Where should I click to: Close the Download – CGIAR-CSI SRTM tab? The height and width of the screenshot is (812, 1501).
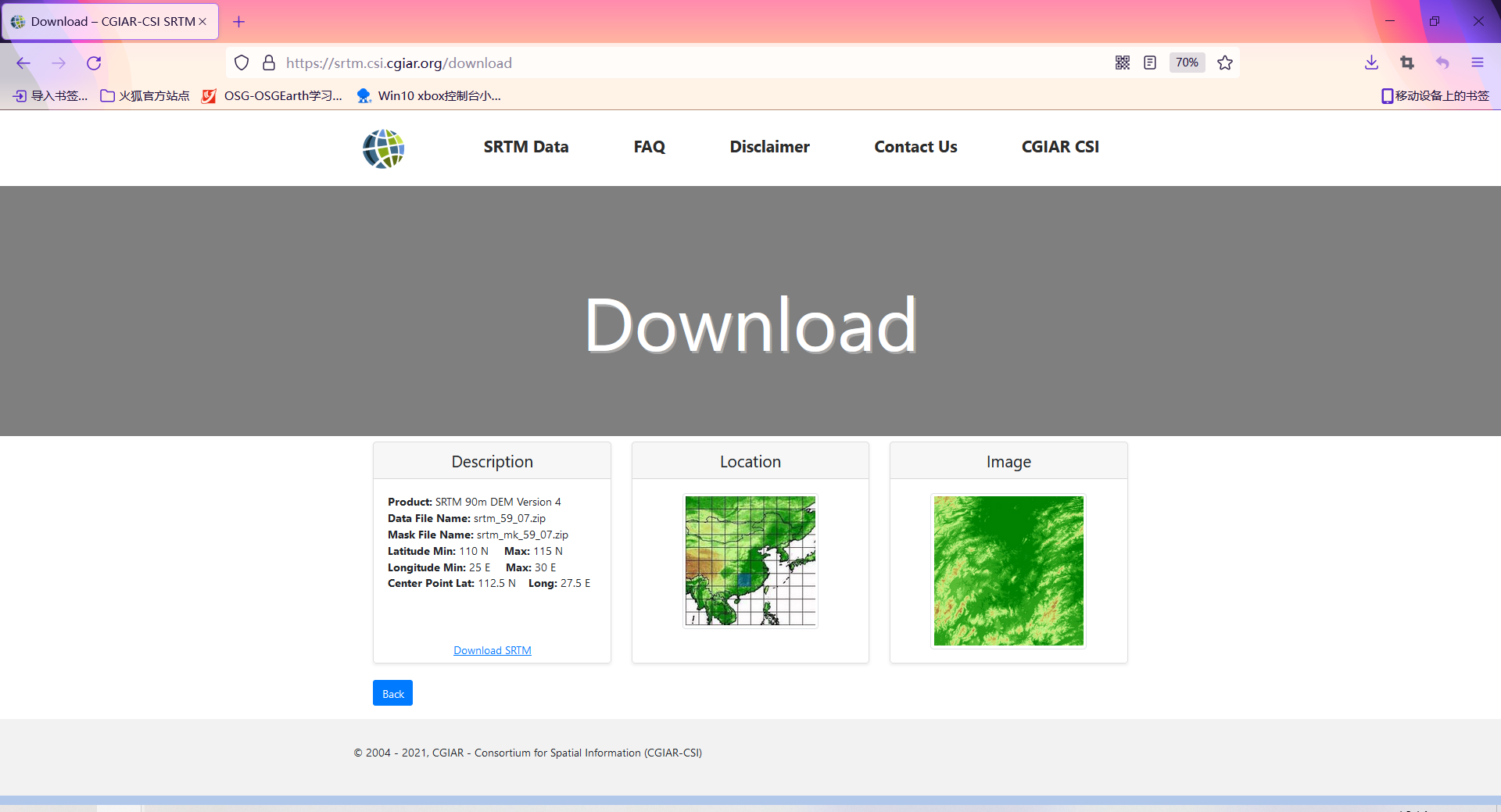pyautogui.click(x=202, y=21)
